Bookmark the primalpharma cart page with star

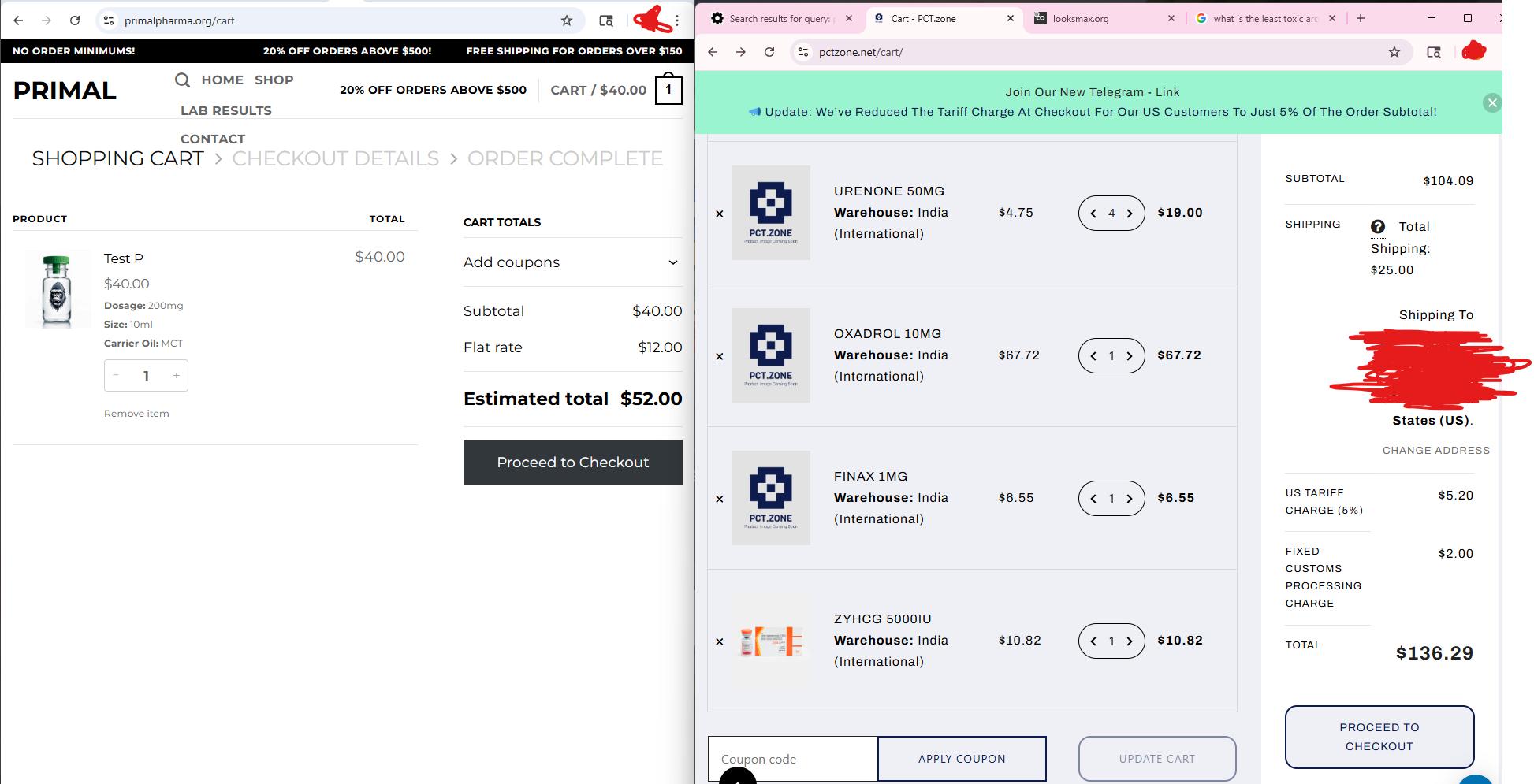[x=567, y=20]
